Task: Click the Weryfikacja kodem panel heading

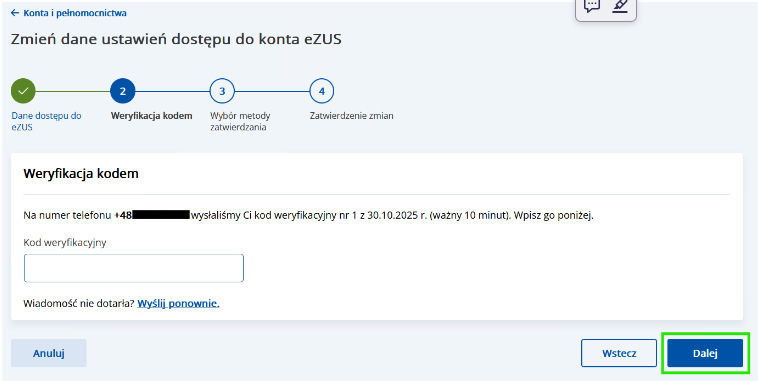Action: pyautogui.click(x=81, y=174)
